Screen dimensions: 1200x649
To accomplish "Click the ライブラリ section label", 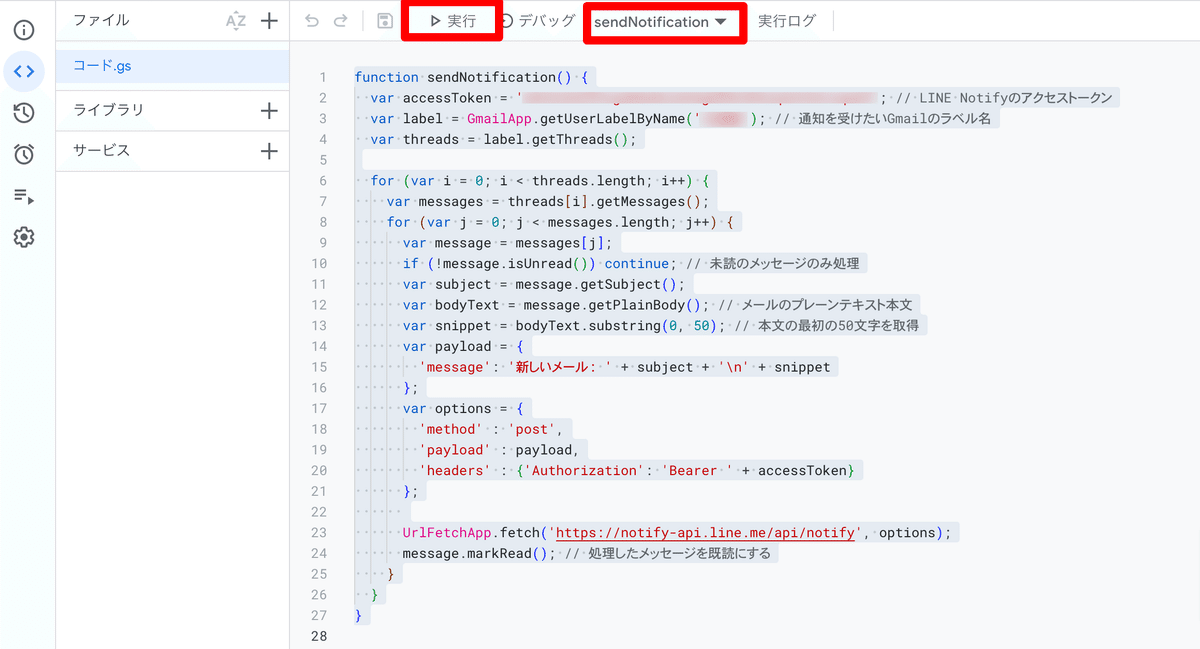I will tap(109, 111).
